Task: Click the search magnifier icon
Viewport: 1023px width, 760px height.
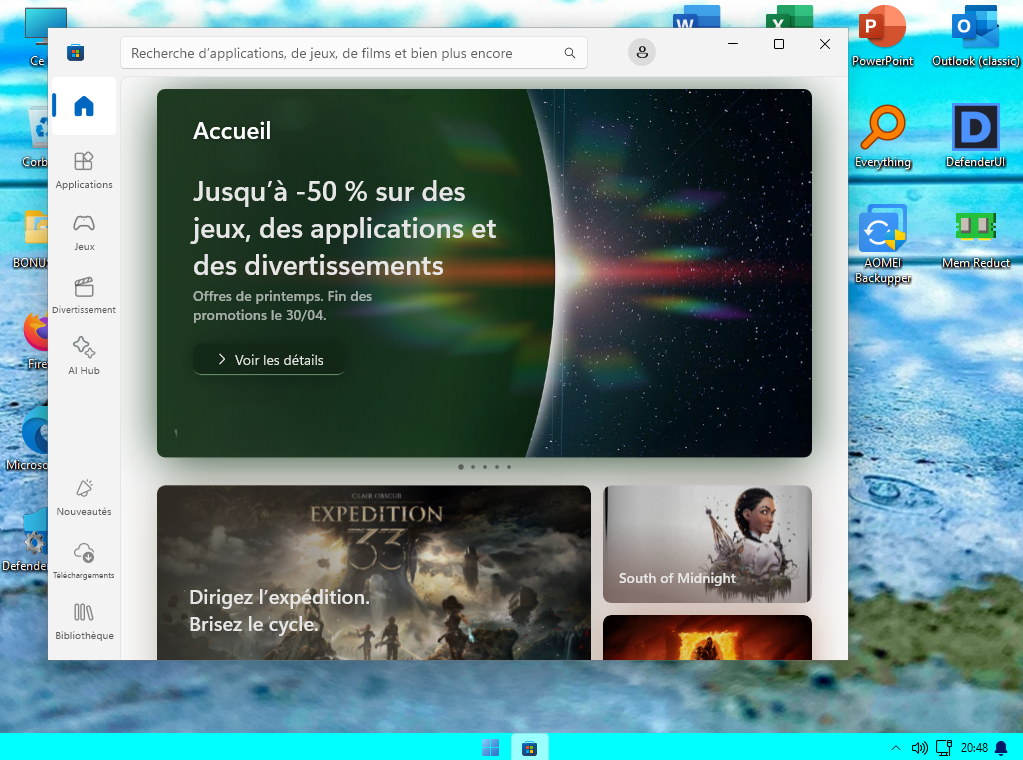Action: coord(570,53)
